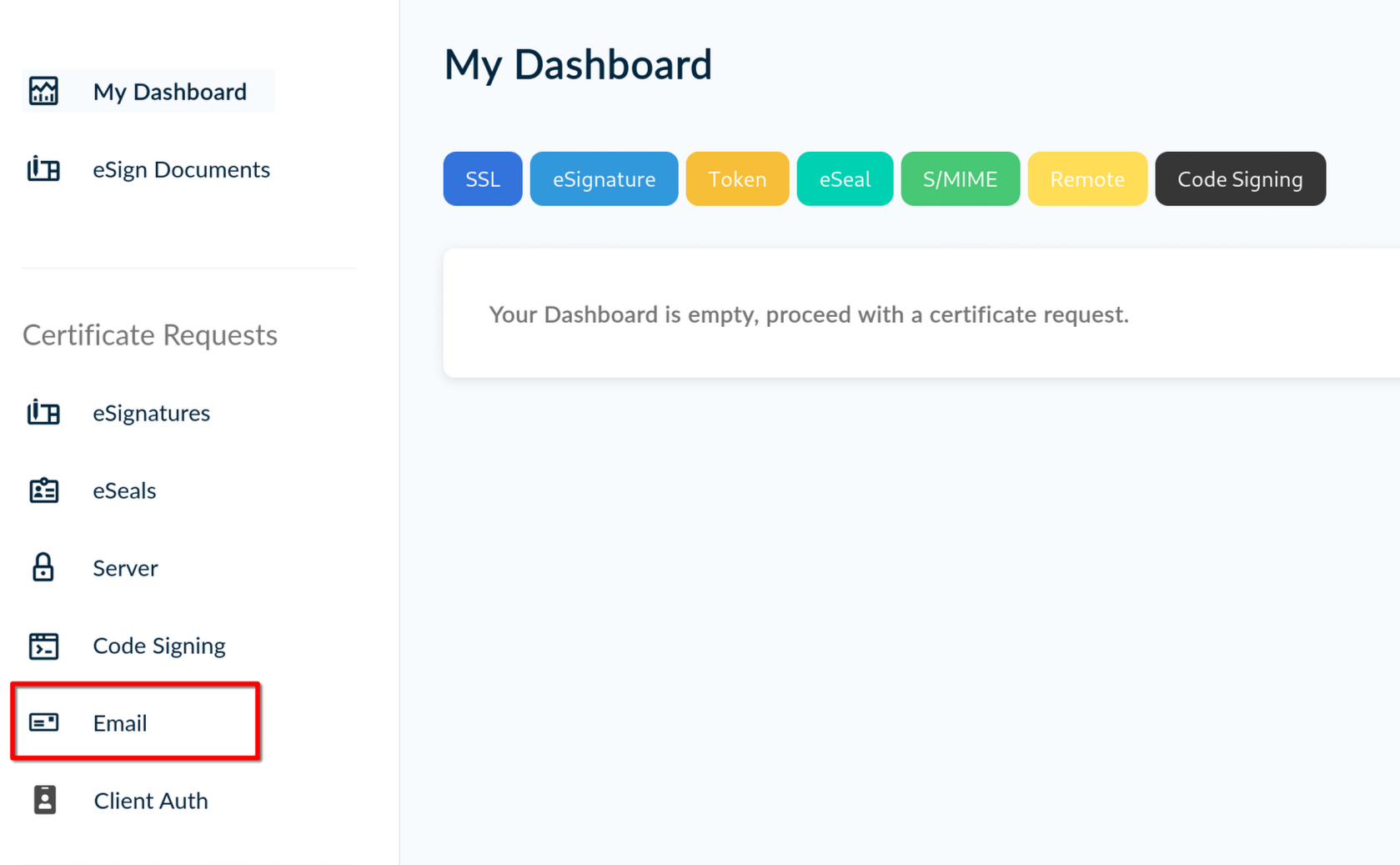This screenshot has width=1400, height=865.
Task: Click the eSign Documents sidebar icon
Action: (43, 169)
